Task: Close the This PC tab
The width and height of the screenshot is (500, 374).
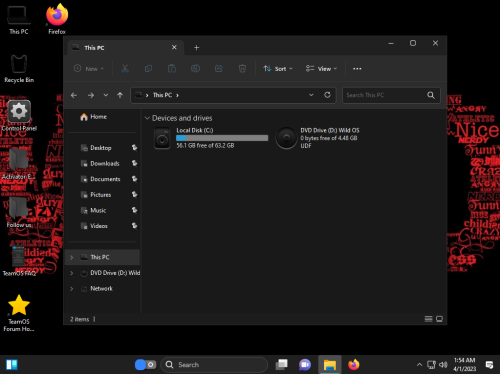Action: coord(174,47)
